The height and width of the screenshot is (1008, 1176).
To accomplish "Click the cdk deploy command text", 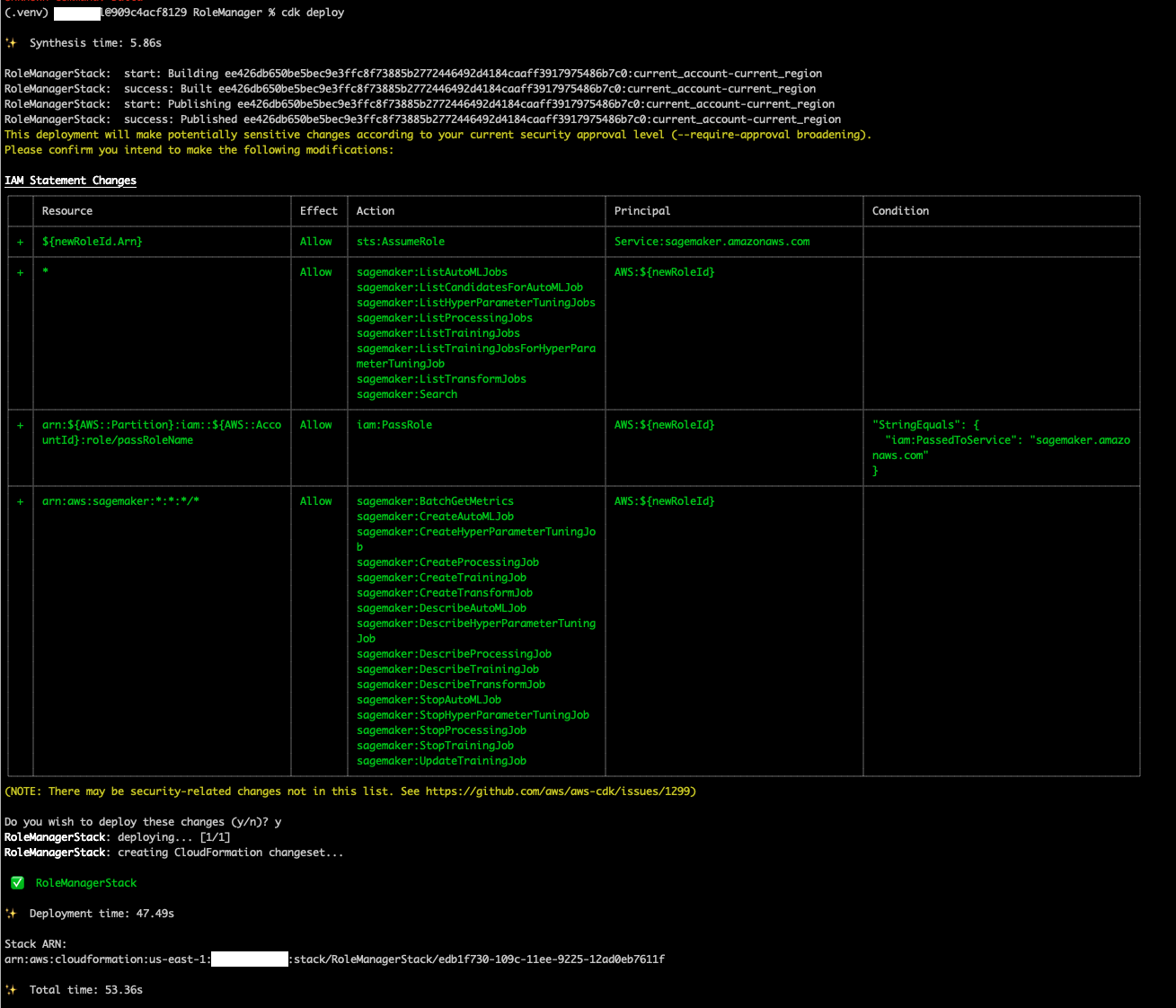I will coord(313,13).
